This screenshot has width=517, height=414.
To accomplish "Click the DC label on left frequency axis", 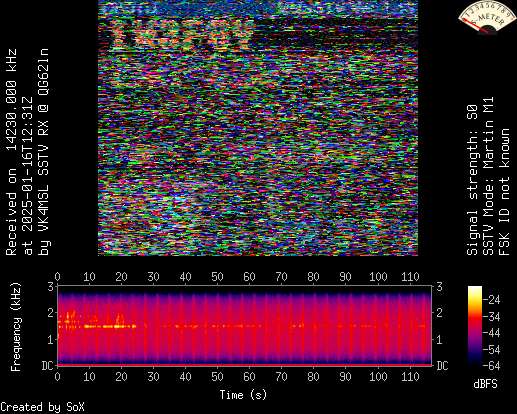I will (47, 366).
